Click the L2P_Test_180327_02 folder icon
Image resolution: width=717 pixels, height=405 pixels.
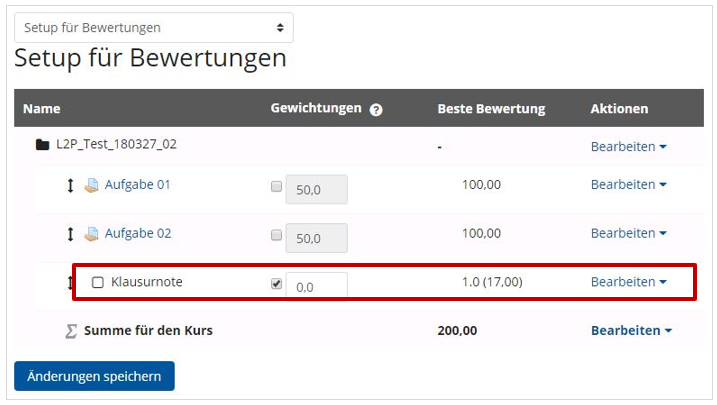point(43,145)
